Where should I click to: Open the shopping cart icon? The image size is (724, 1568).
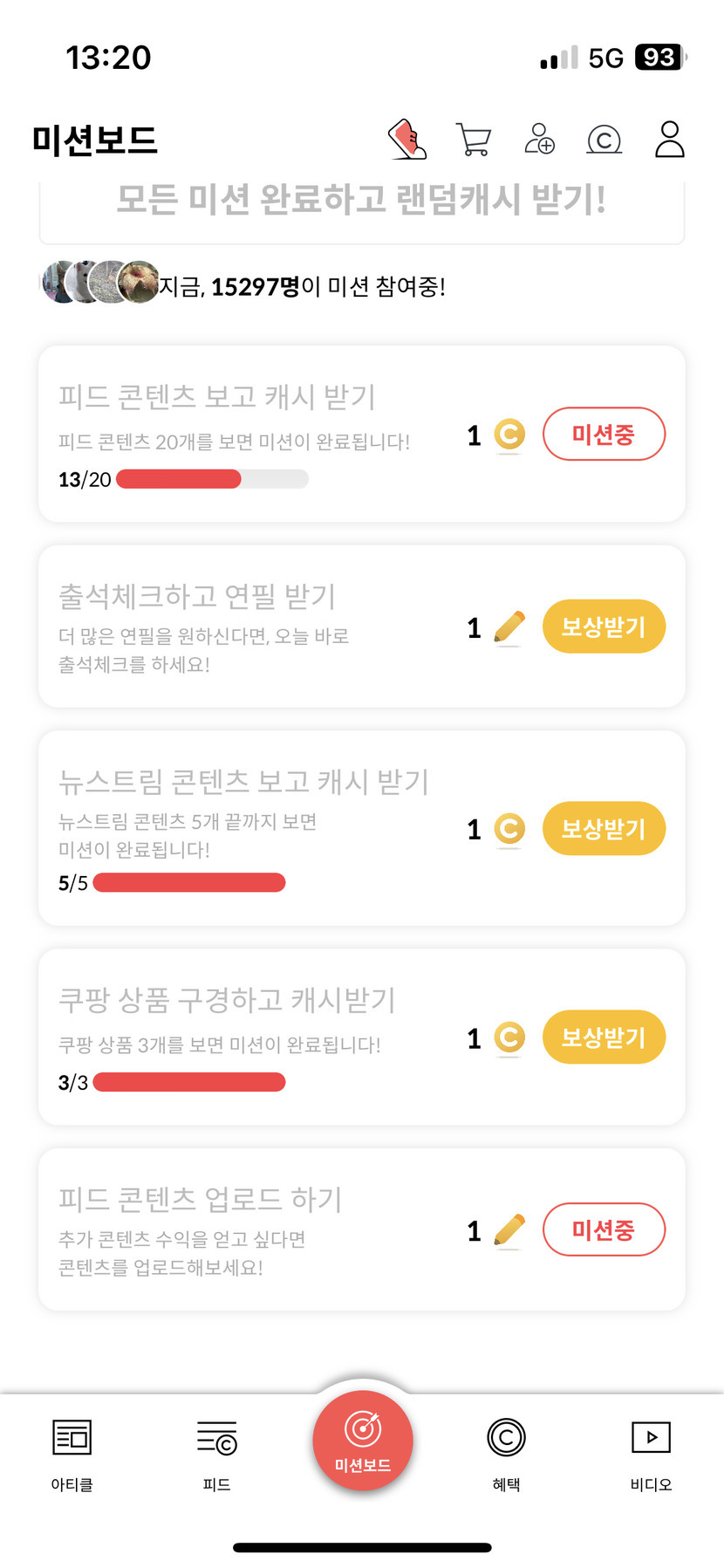[x=474, y=140]
